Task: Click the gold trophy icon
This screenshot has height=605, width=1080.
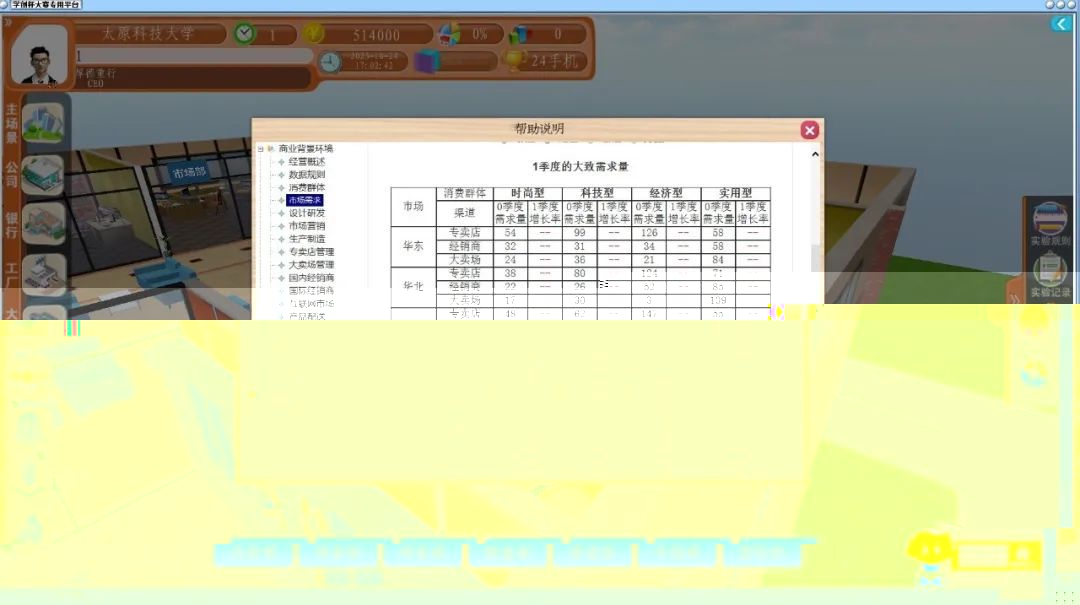Action: 514,61
